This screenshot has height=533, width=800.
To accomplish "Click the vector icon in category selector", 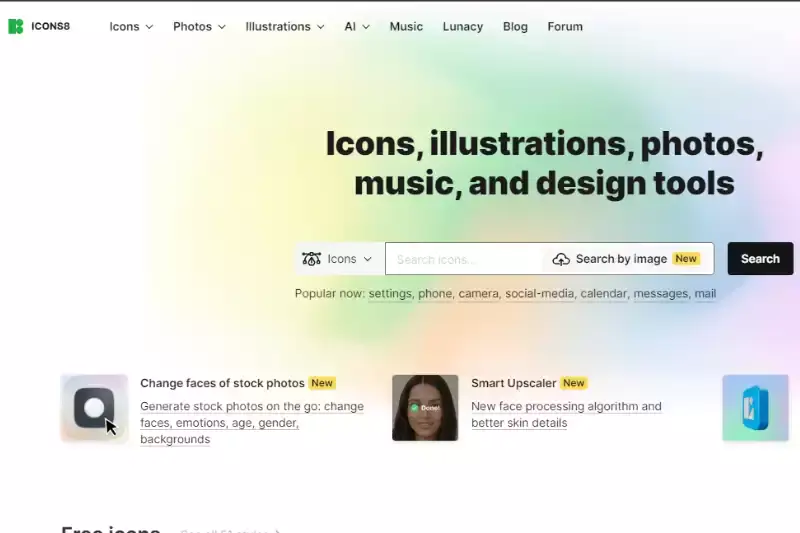I will click(311, 259).
